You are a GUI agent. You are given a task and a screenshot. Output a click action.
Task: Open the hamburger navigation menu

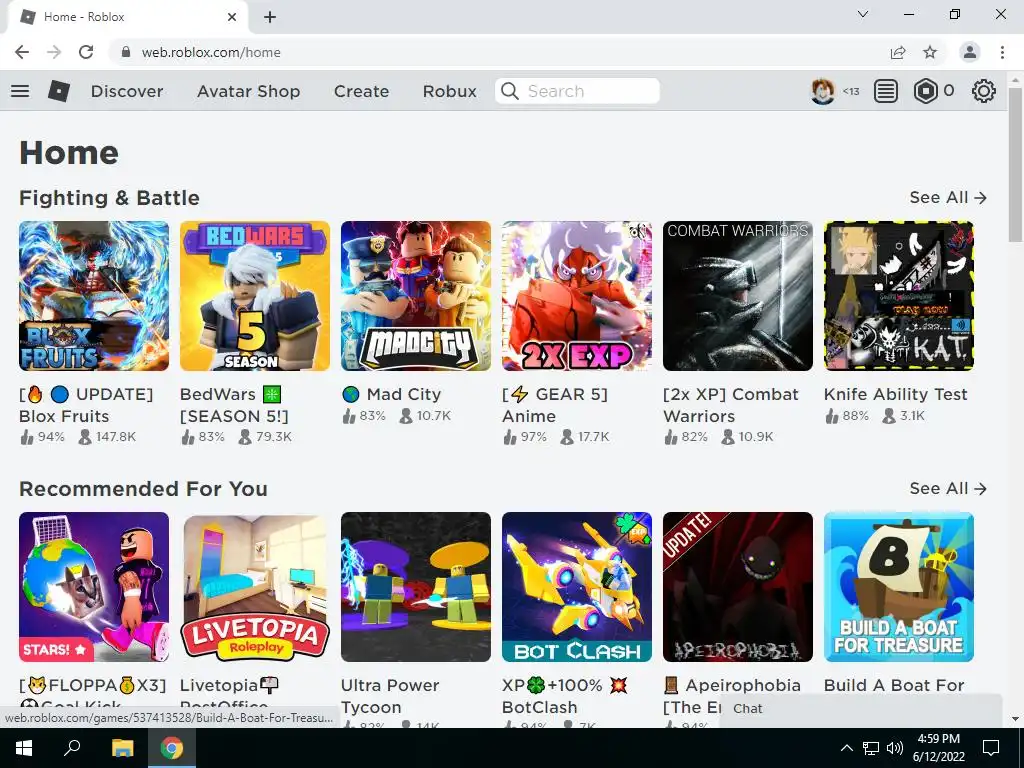click(20, 91)
